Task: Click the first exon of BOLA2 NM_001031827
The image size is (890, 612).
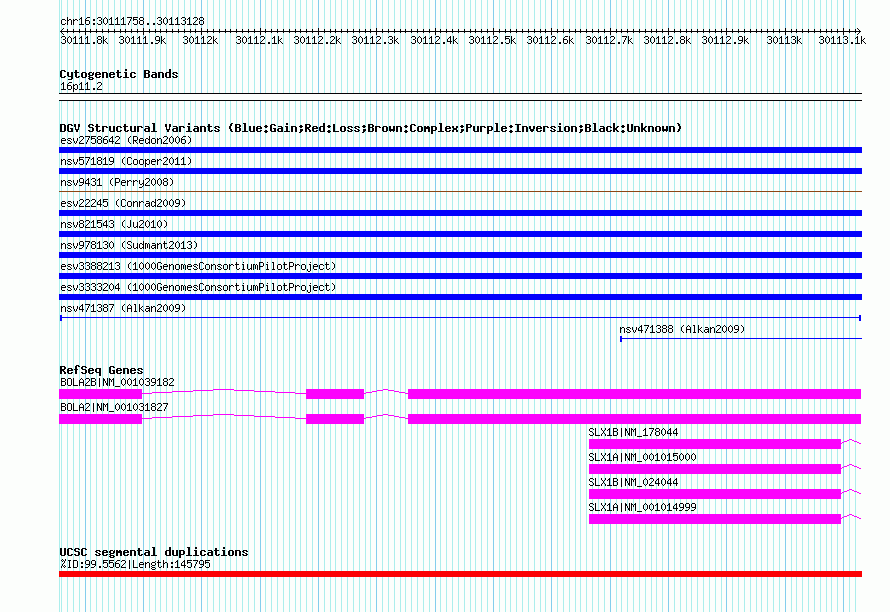Action: 100,419
